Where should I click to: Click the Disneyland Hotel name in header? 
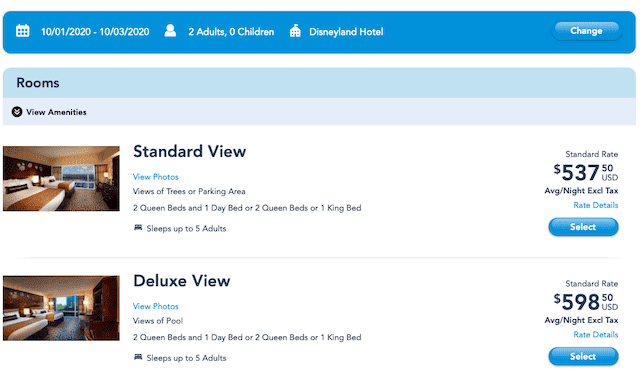pyautogui.click(x=346, y=32)
